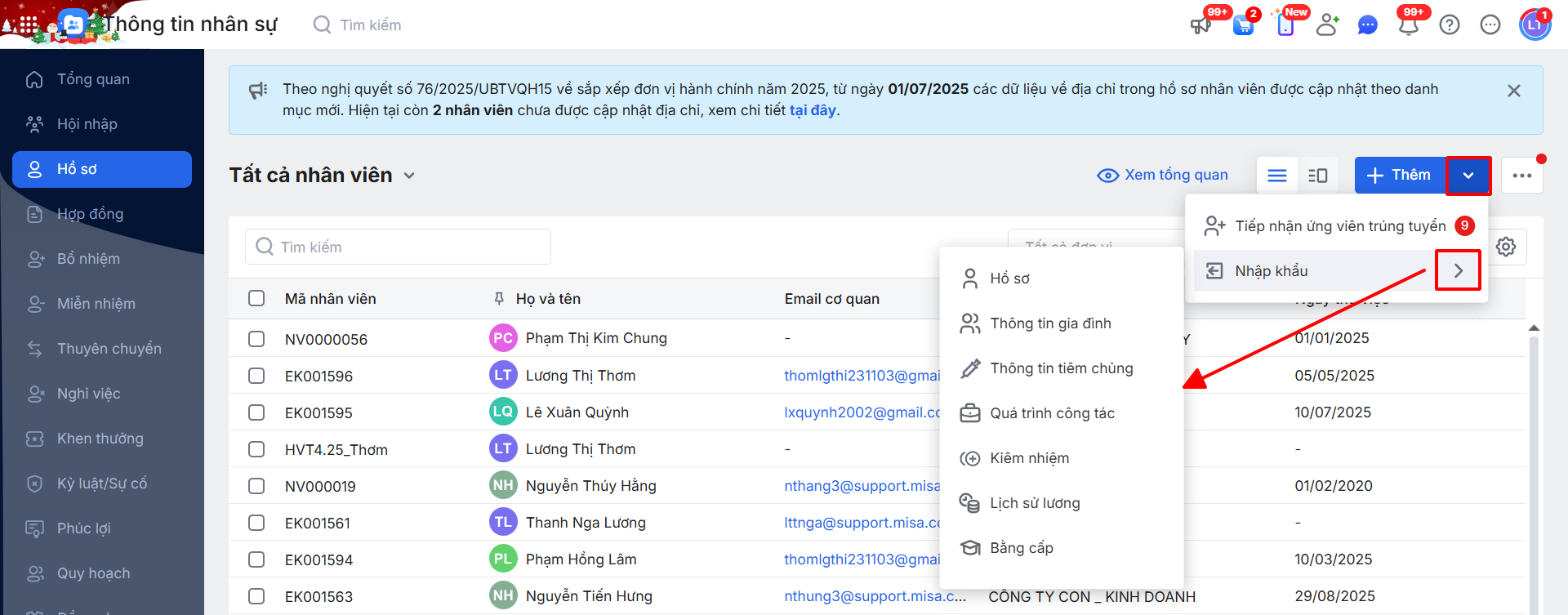Go to Tổng quan in sidebar
The image size is (1568, 615).
click(102, 79)
